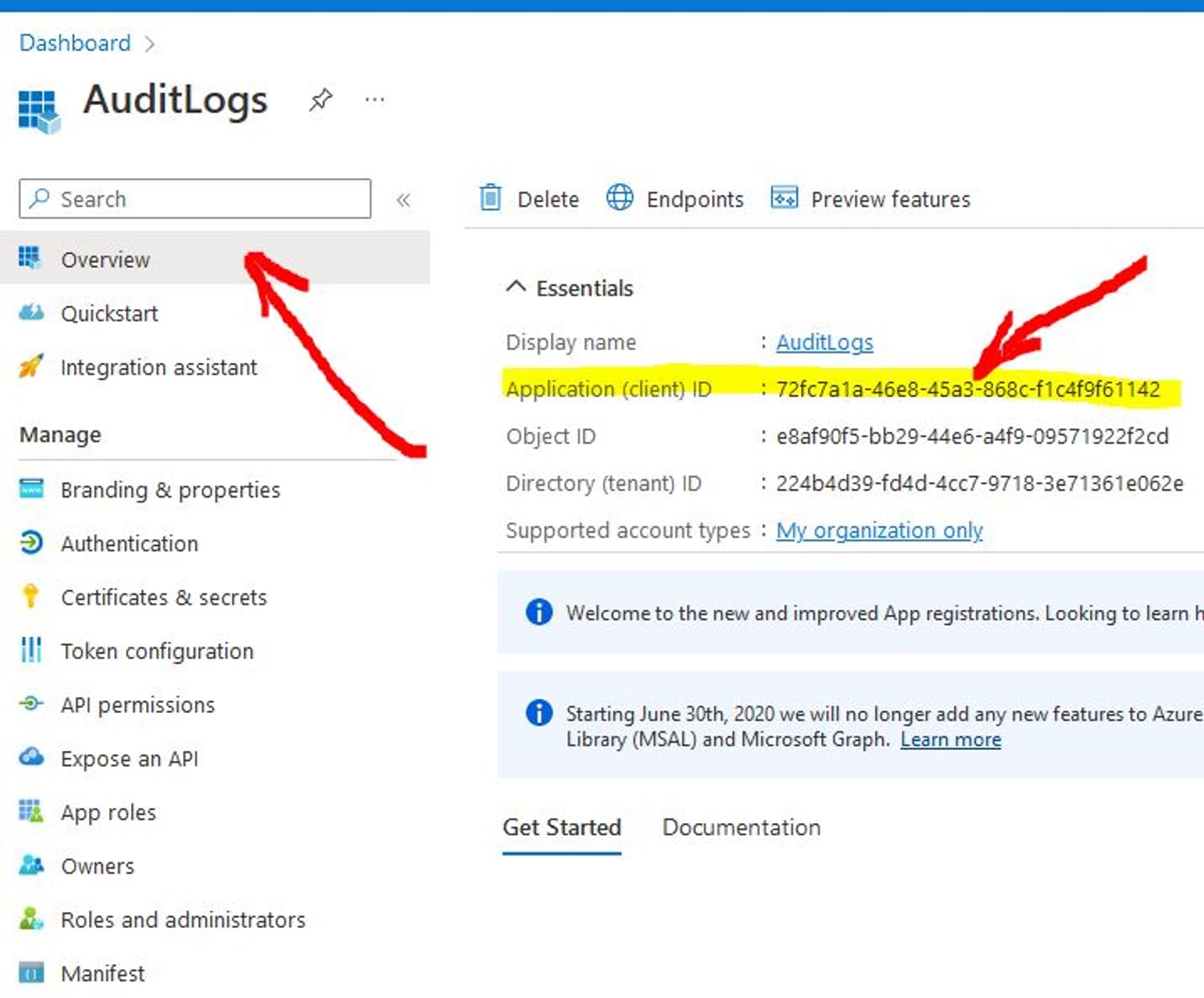Open the AuditLogs display name link

click(x=824, y=342)
